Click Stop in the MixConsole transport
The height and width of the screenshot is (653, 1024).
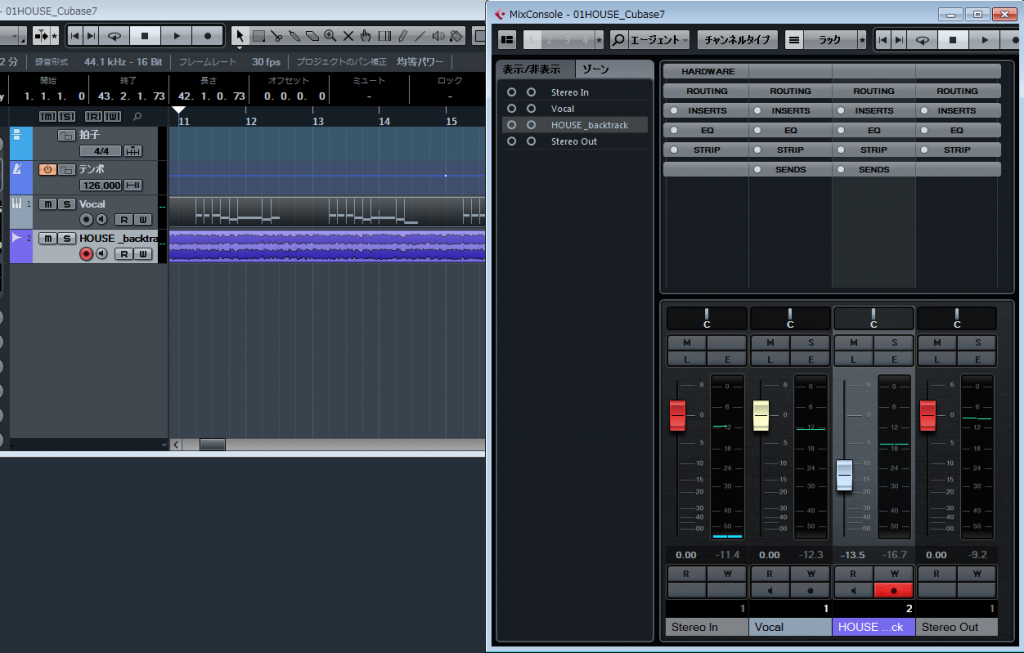click(x=953, y=40)
